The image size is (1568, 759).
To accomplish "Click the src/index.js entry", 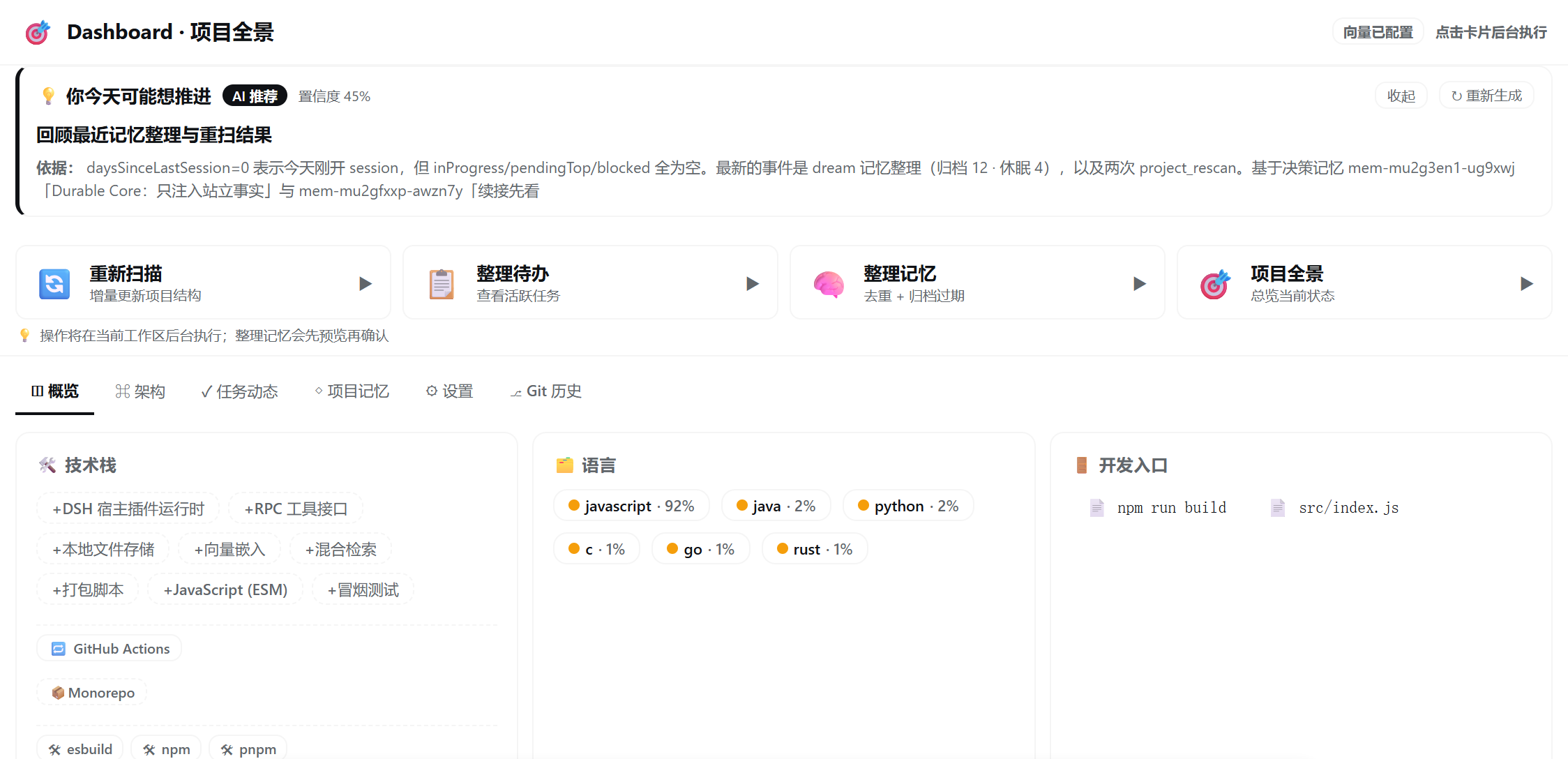I will coord(1335,508).
